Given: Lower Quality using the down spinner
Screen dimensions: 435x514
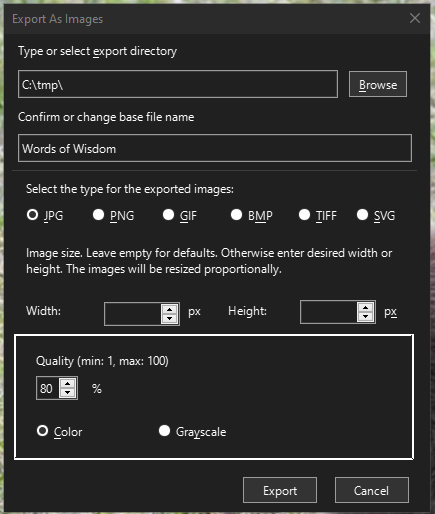Looking at the screenshot, I should (68, 393).
